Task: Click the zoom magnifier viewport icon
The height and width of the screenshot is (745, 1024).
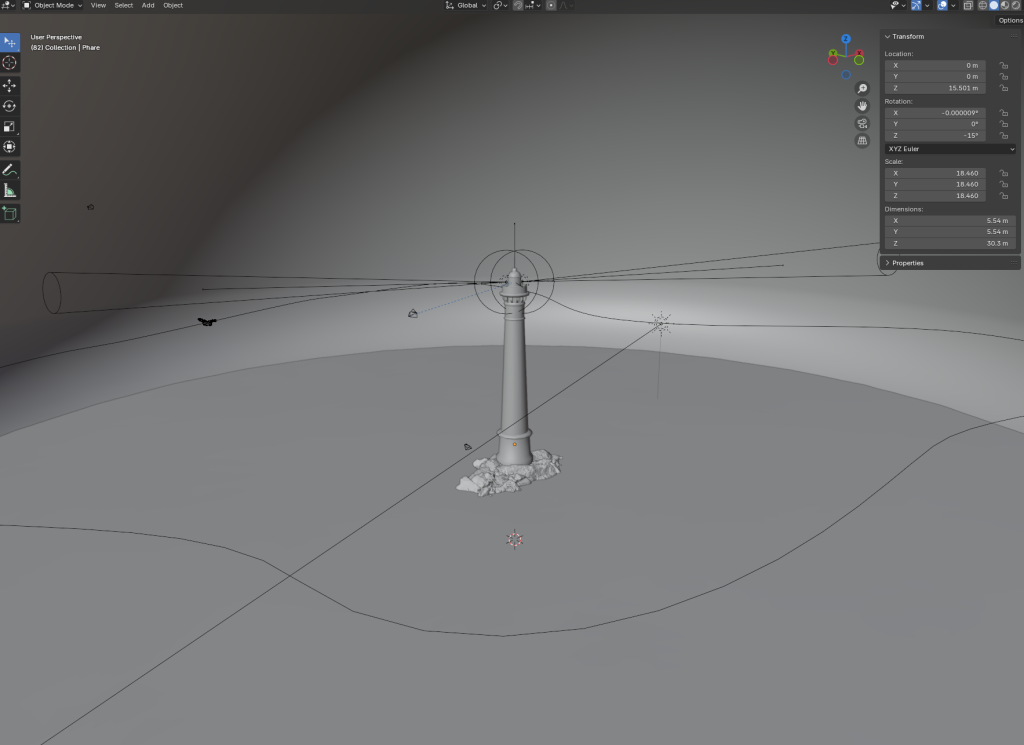Action: point(862,89)
